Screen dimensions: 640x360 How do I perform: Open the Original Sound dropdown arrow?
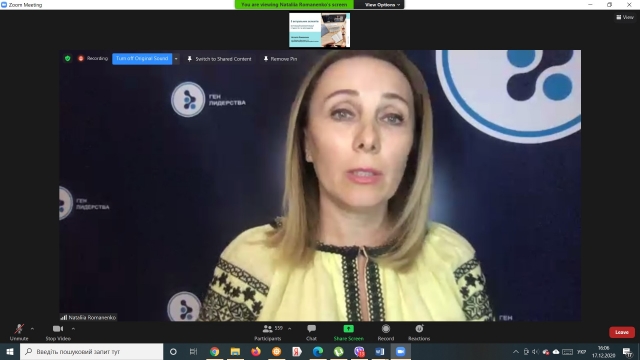coord(176,59)
